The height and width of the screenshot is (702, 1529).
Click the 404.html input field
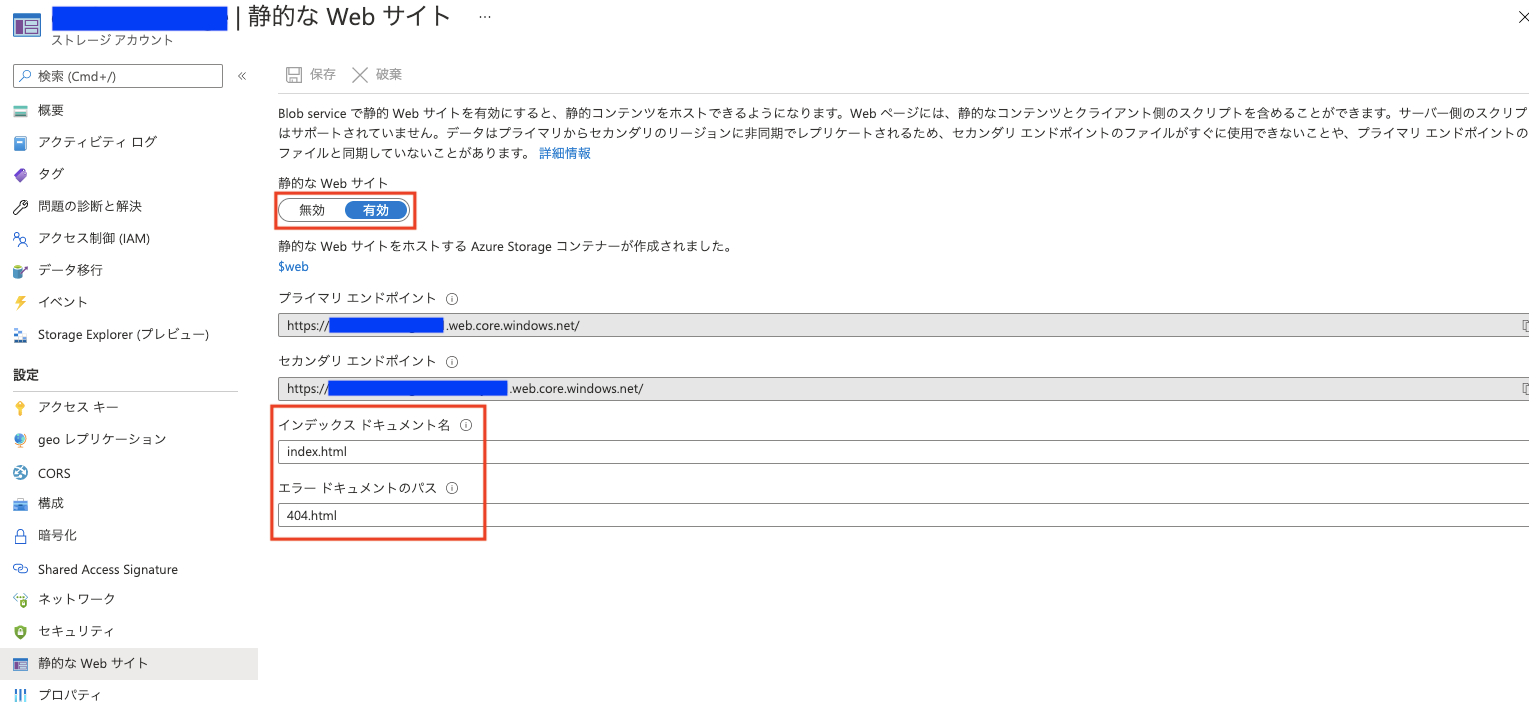click(x=903, y=516)
